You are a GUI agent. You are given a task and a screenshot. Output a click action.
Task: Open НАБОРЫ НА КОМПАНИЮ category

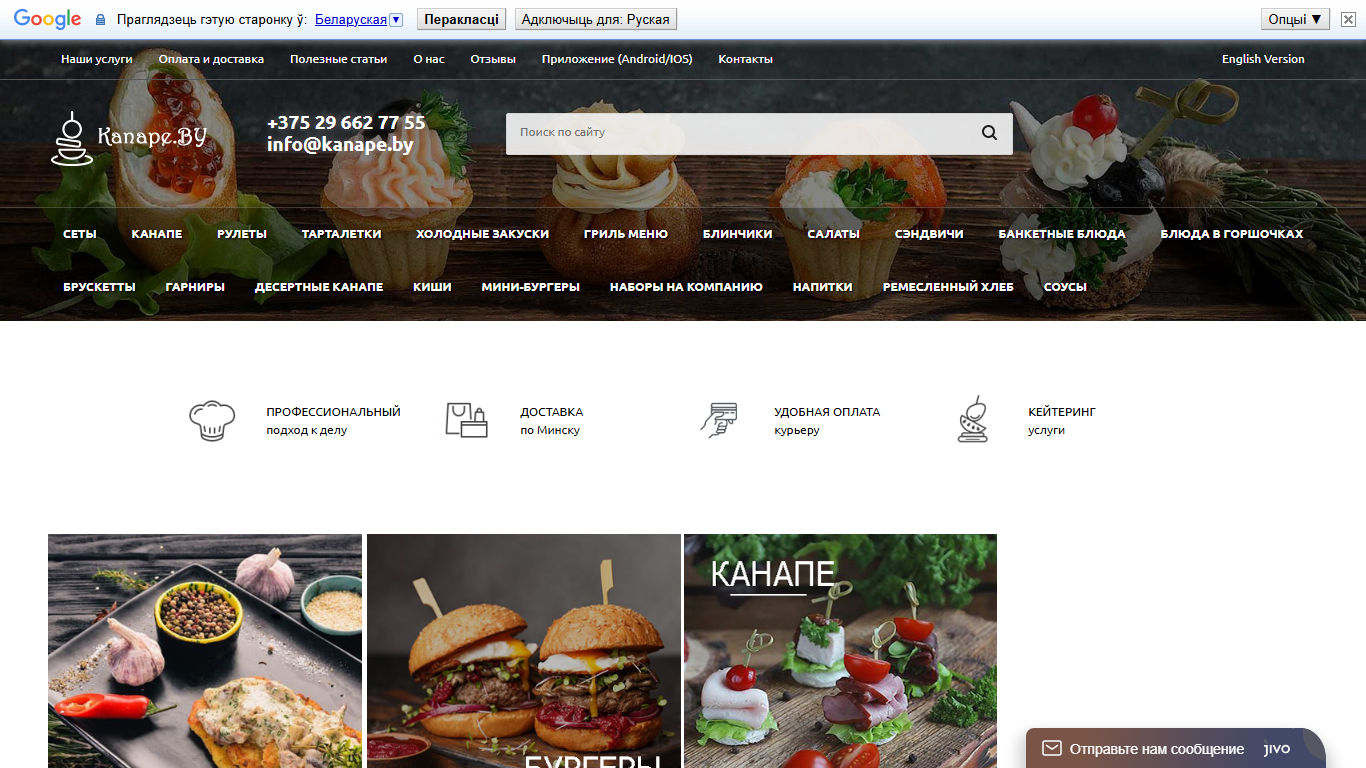pos(686,287)
